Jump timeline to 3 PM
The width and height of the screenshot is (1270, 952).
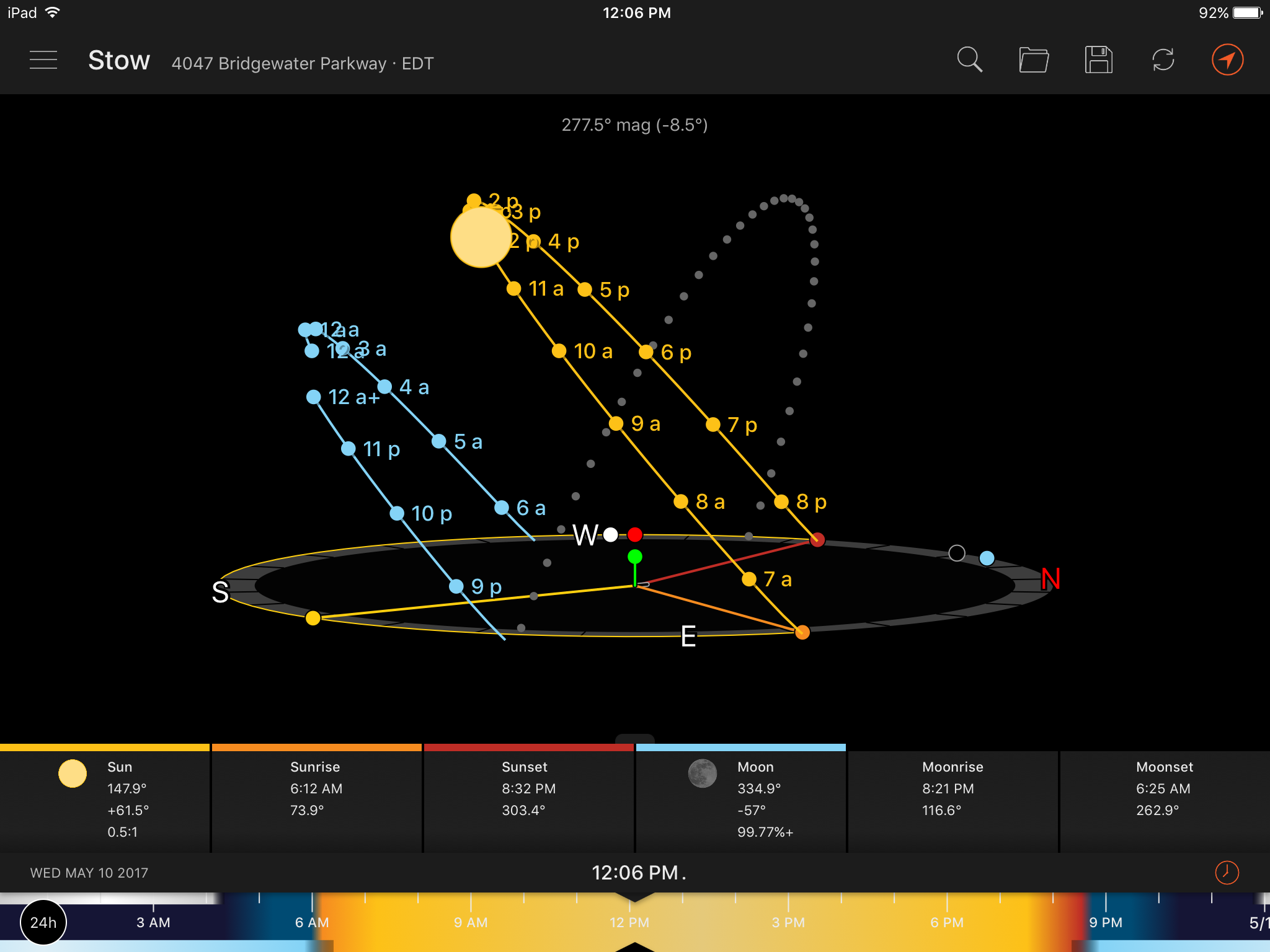788,922
